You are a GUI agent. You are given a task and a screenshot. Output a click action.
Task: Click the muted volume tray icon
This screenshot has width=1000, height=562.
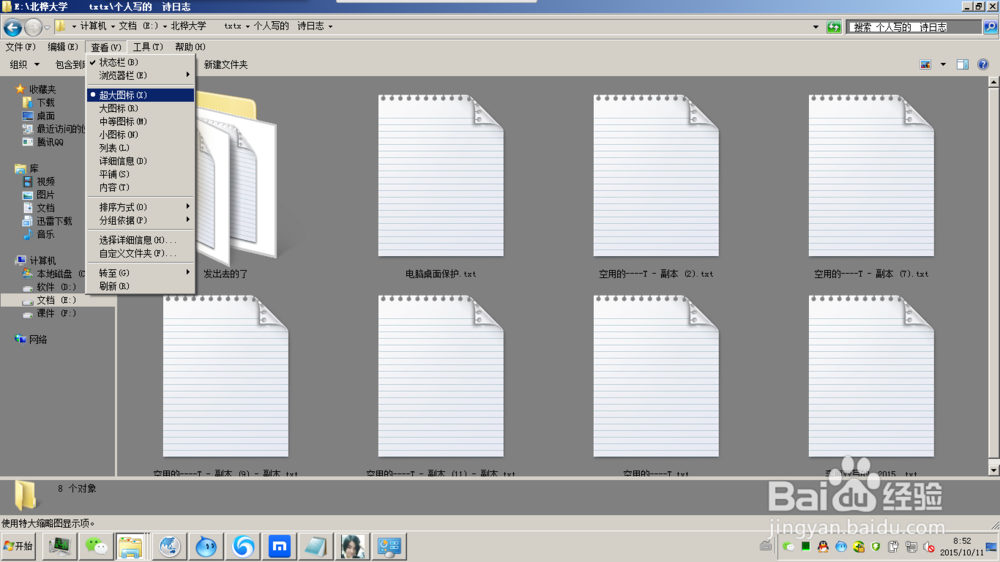coord(929,547)
